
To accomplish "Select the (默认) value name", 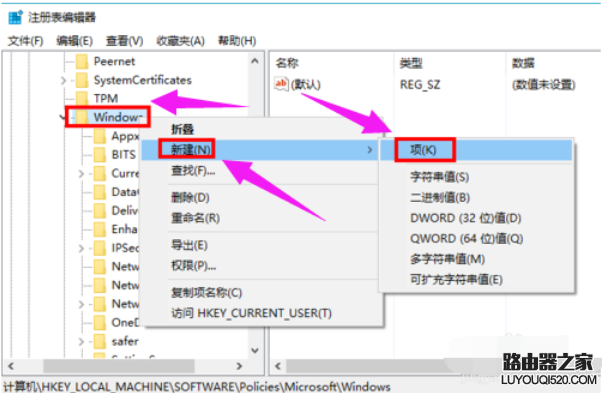I will 306,84.
